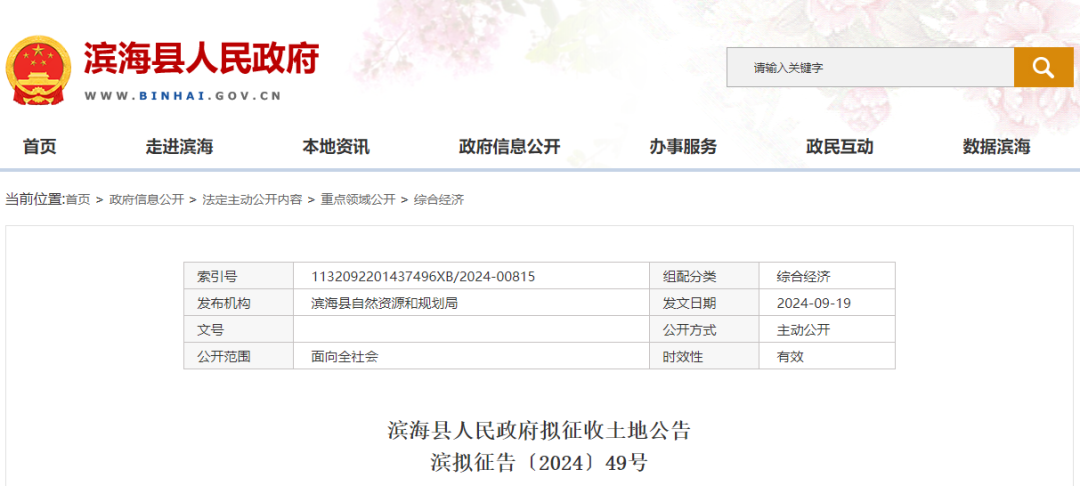
Task: Go to 综合经济 in the breadcrumb
Action: [439, 200]
